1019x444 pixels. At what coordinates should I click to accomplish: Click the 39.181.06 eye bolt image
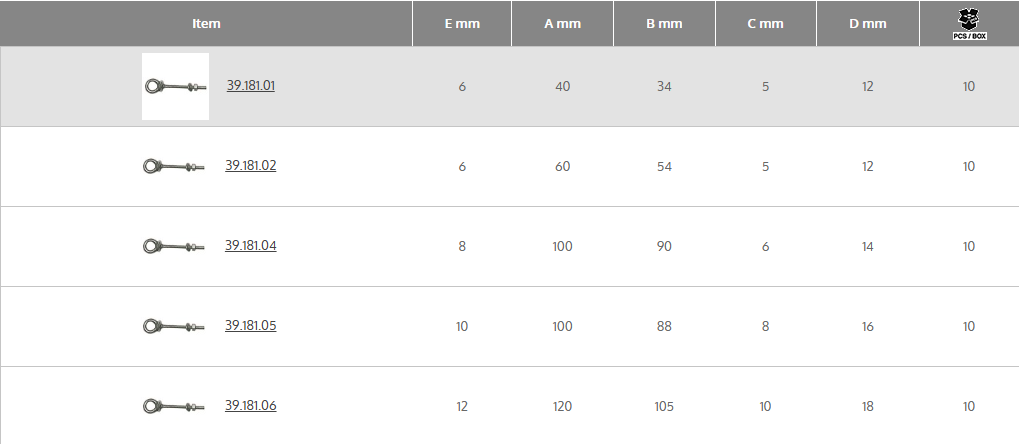click(x=174, y=406)
